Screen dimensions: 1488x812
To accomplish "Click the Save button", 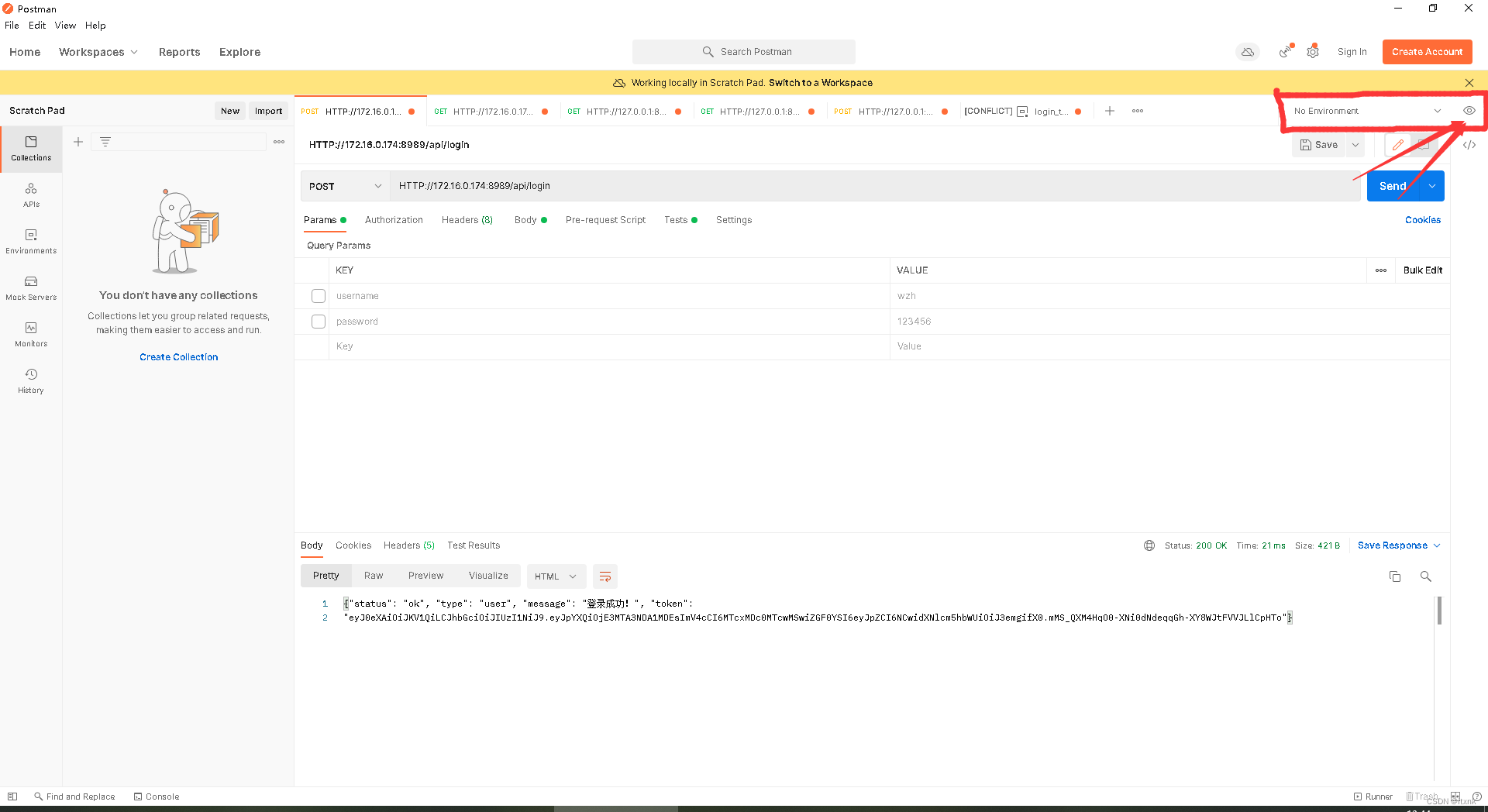I will 1319,145.
